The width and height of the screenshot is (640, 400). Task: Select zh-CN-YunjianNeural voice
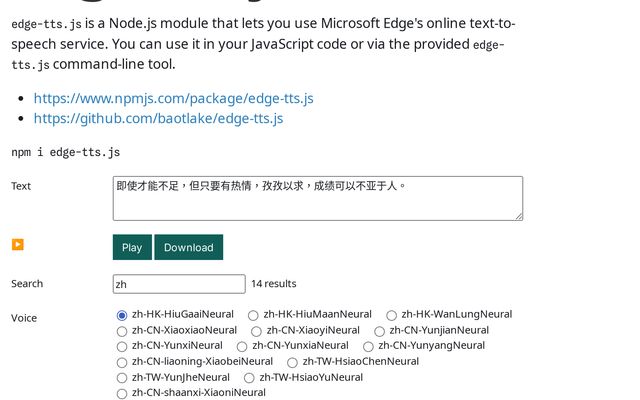click(x=379, y=331)
